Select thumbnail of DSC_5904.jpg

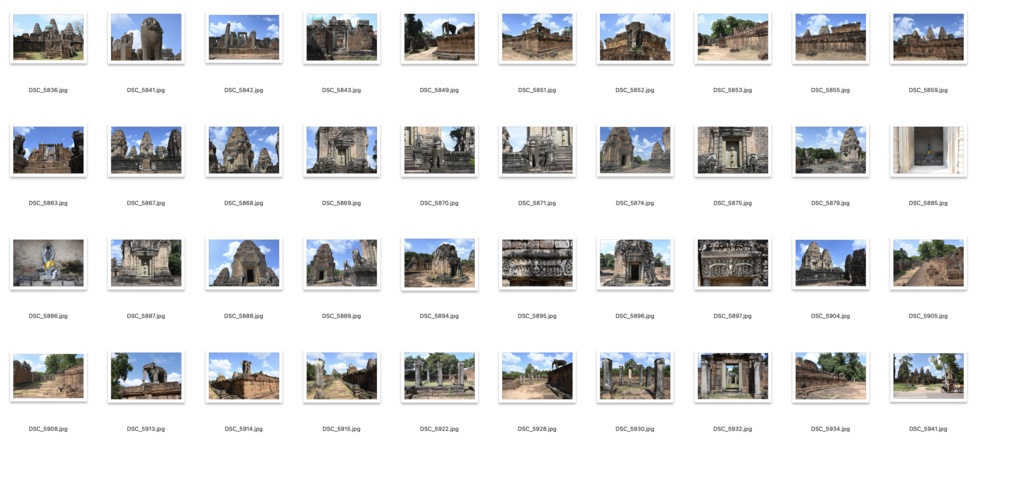(831, 263)
